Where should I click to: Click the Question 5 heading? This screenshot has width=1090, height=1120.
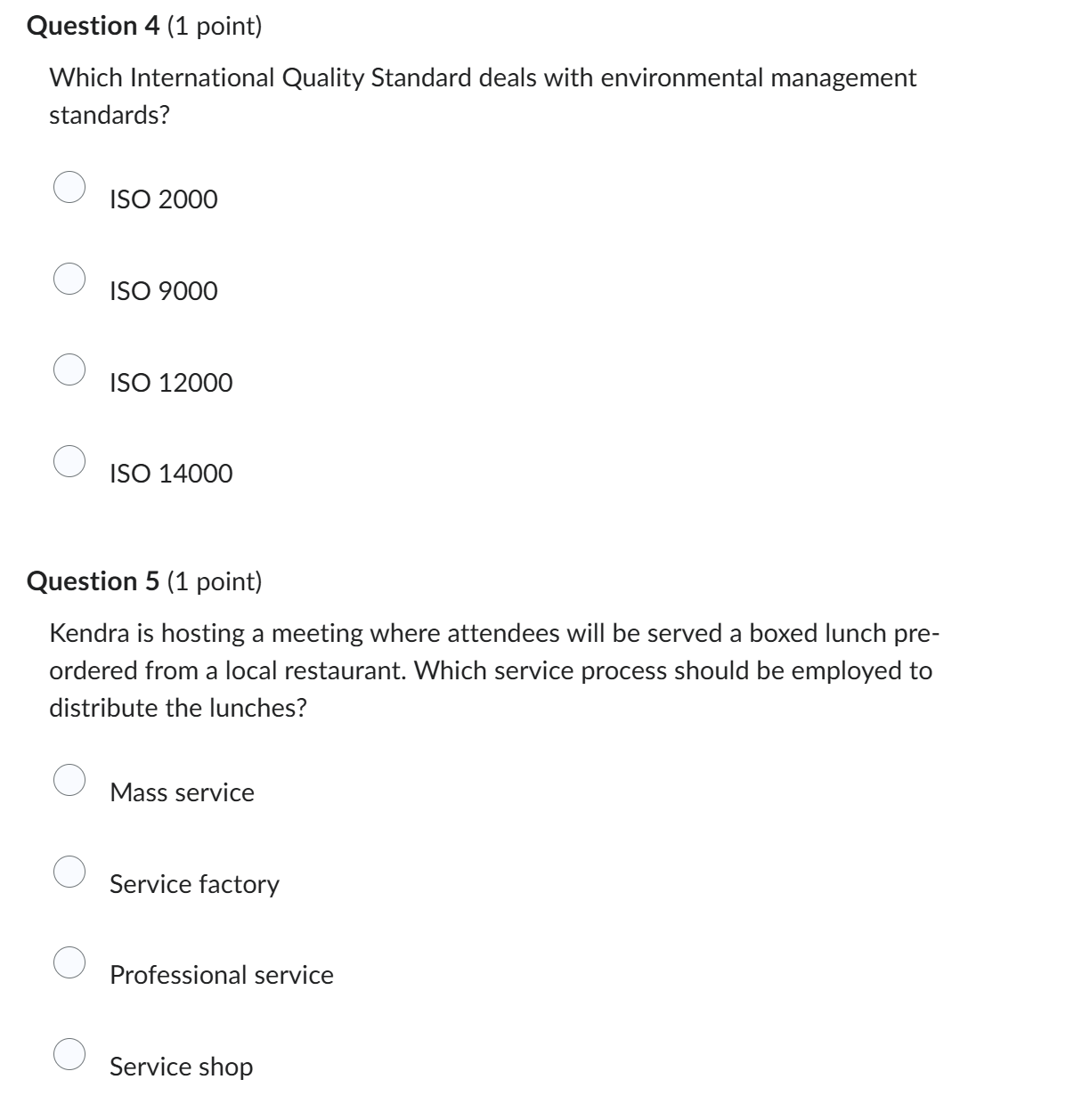point(146,581)
